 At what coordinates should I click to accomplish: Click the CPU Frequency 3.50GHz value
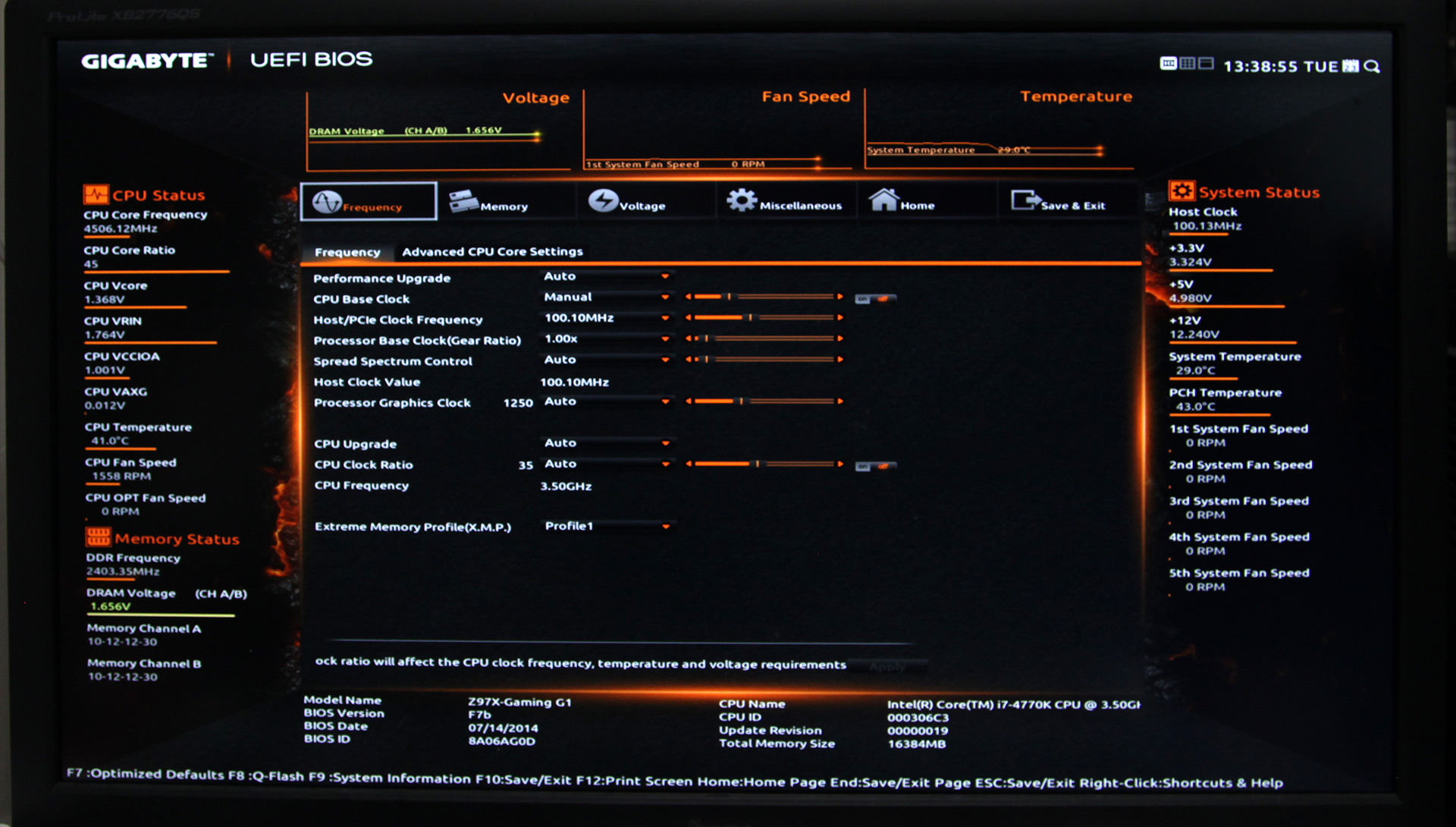coord(566,486)
